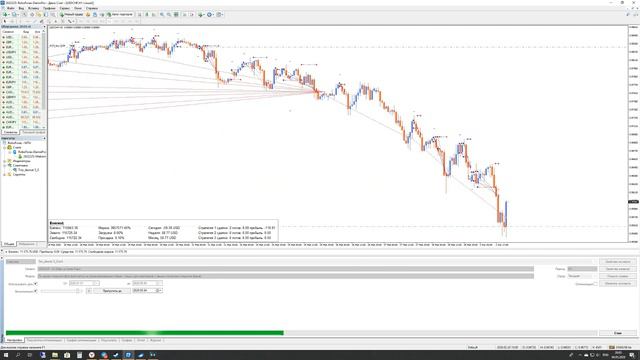
Task: Open the Графики menu
Action: click(x=49, y=8)
